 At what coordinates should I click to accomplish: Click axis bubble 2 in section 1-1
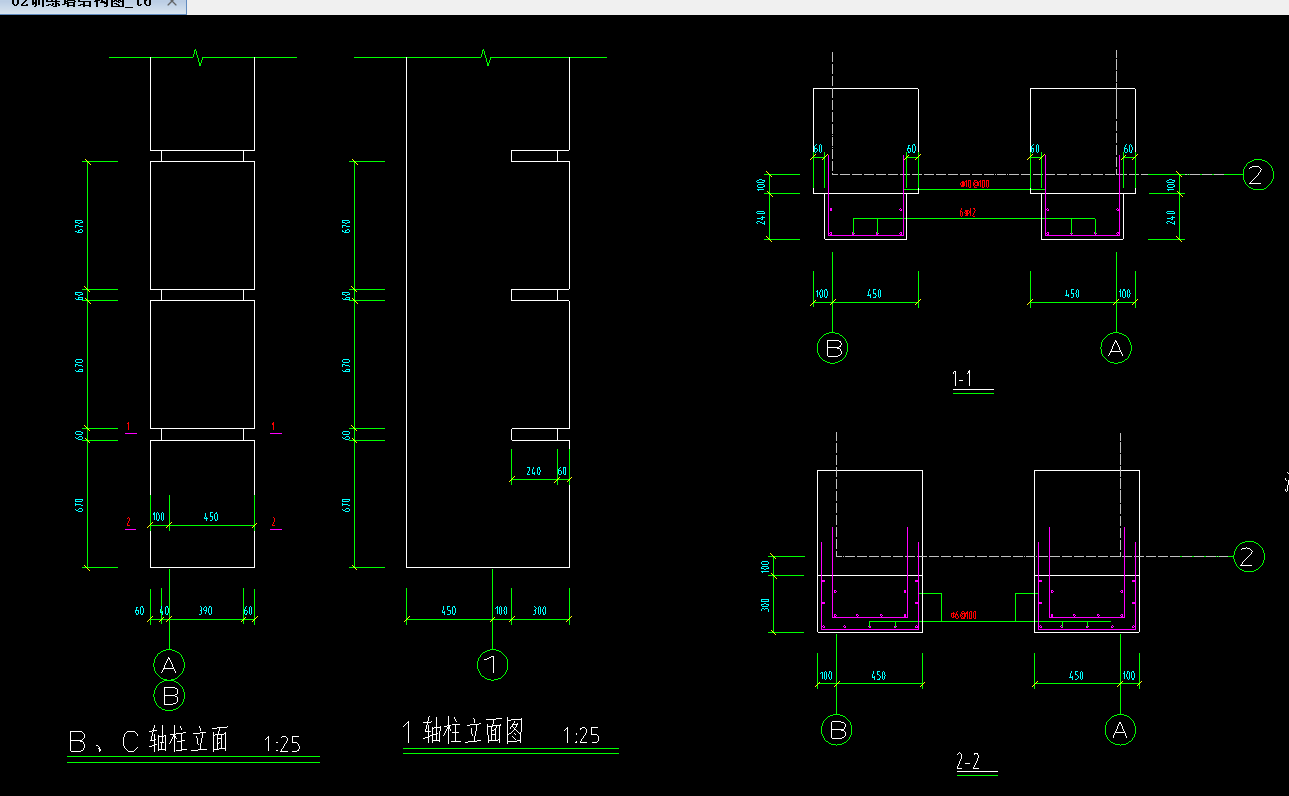[x=1258, y=175]
